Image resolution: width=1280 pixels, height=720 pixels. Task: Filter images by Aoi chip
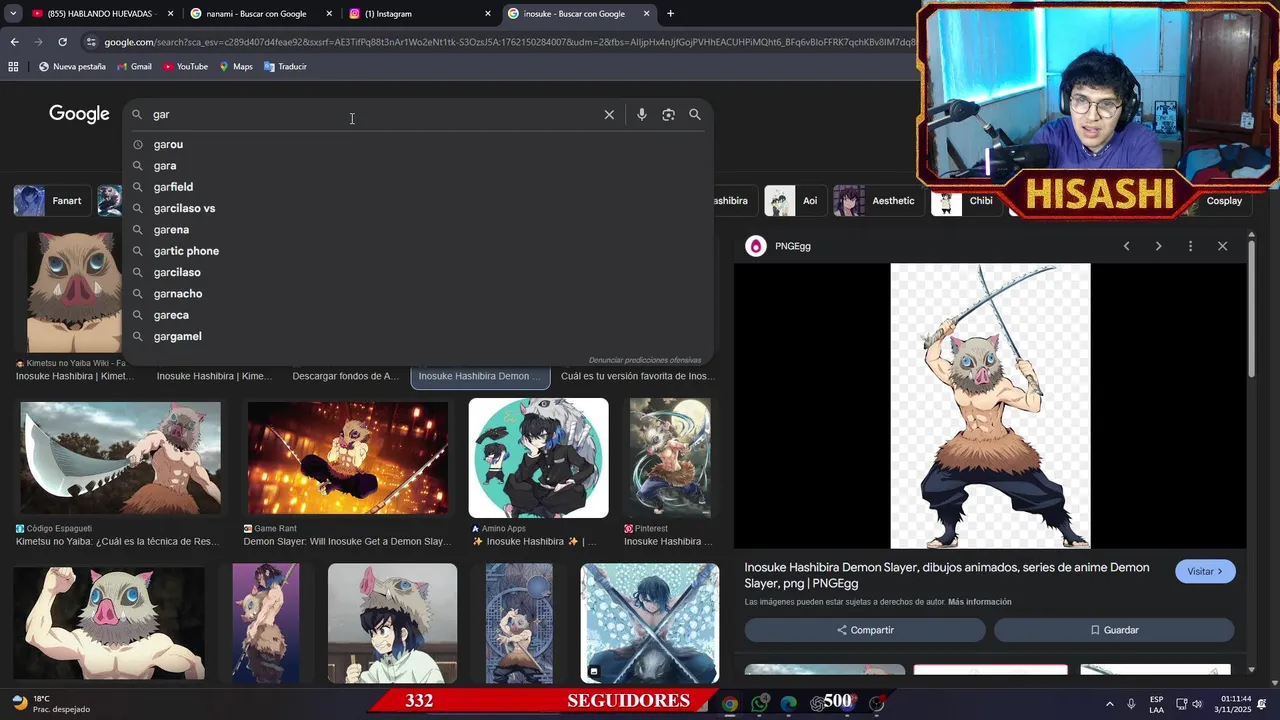coord(794,201)
